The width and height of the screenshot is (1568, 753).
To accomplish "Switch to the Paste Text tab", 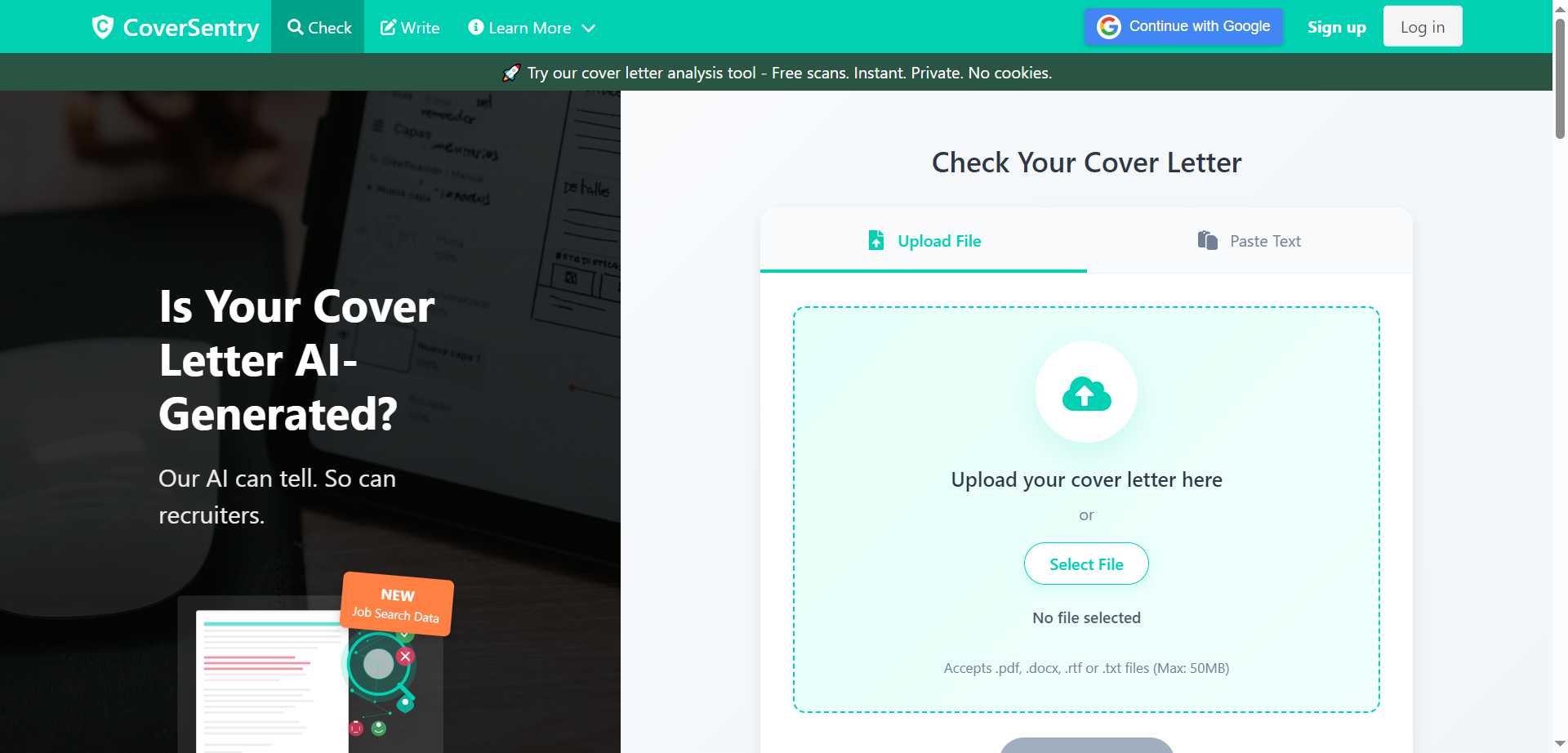I will [1249, 240].
